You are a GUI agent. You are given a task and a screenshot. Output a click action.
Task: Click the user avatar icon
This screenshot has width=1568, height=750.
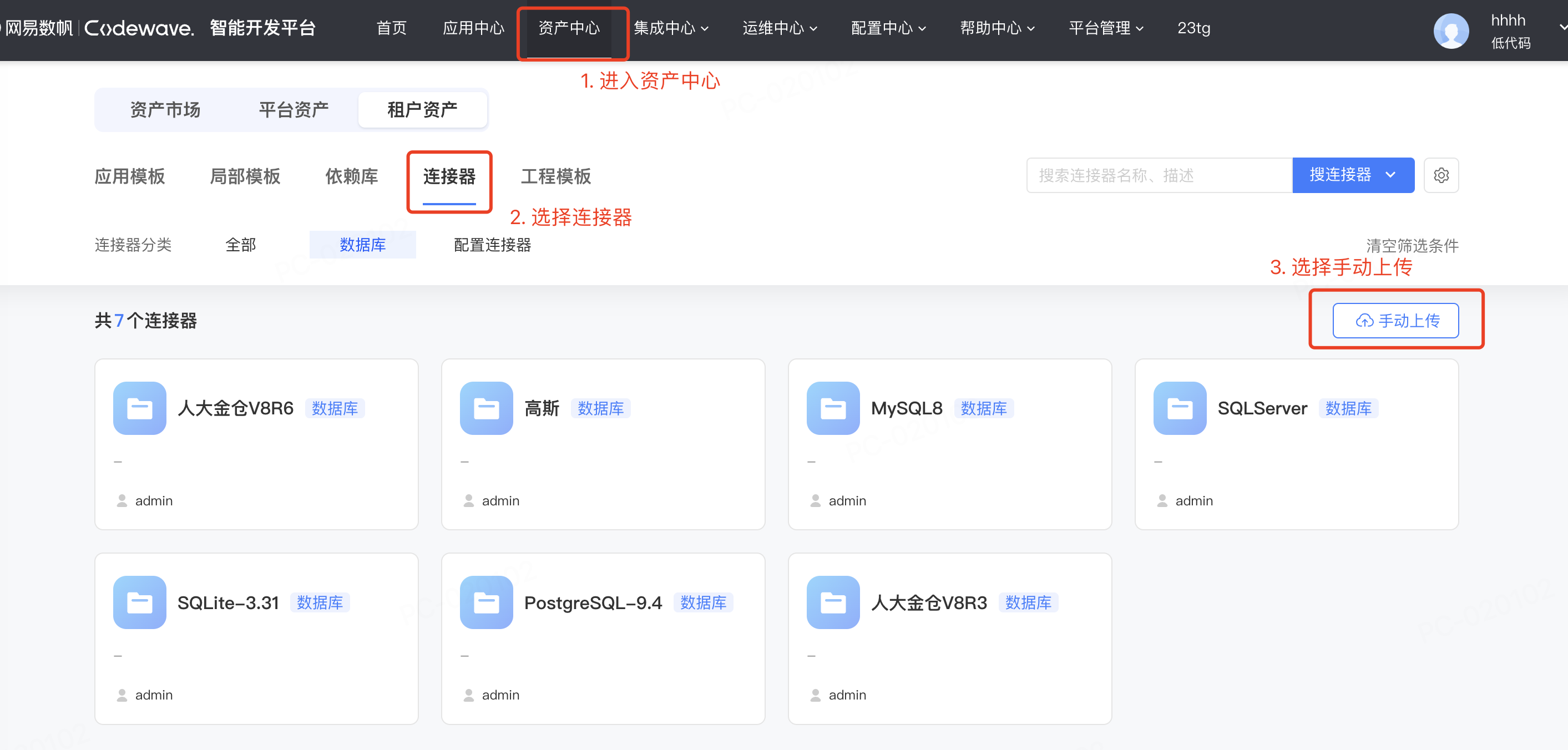(1451, 31)
